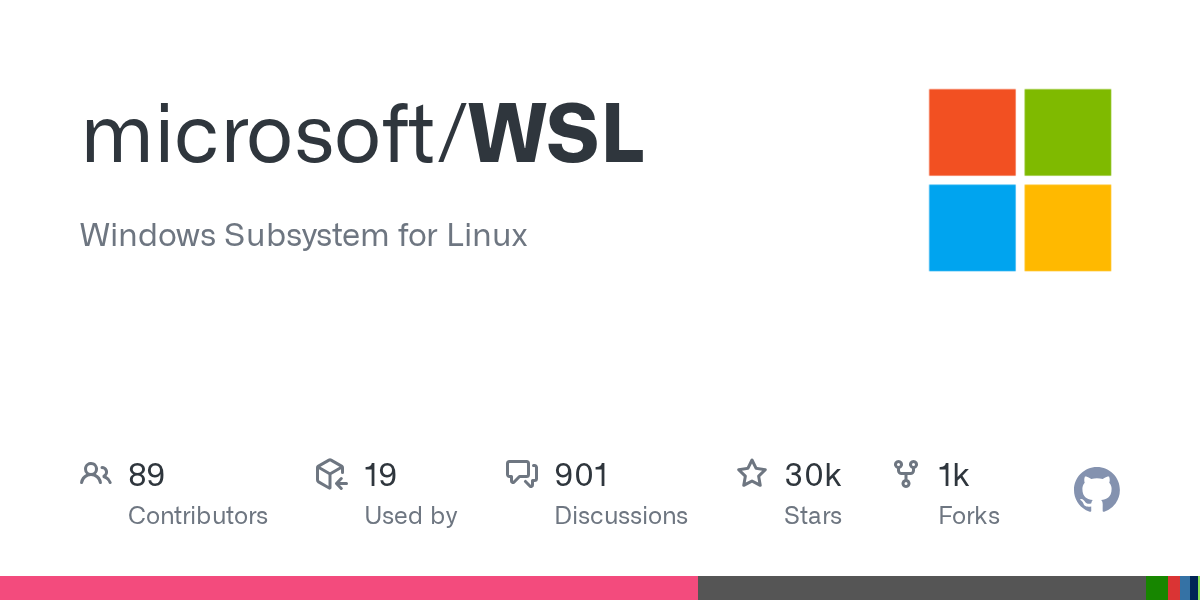Screen dimensions: 1200x600
Task: Click the orange-red square of the Microsoft logo
Action: tap(972, 132)
